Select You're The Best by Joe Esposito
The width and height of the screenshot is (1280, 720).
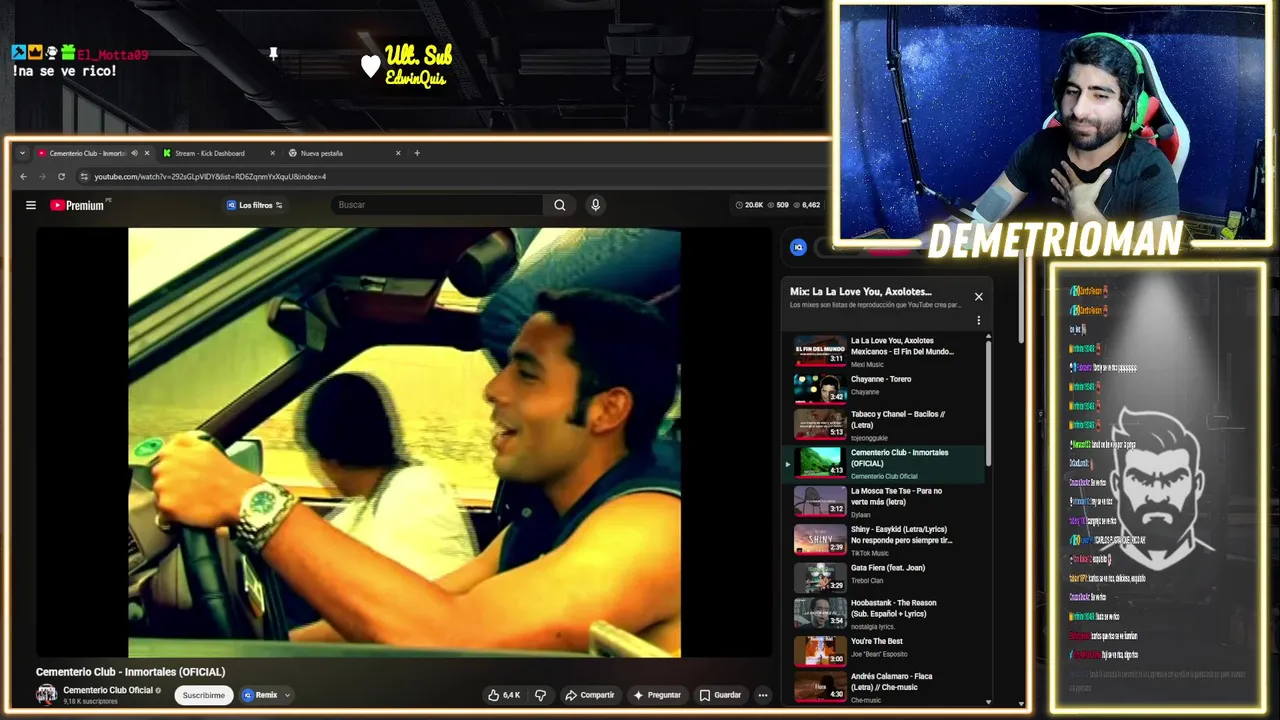click(x=888, y=650)
